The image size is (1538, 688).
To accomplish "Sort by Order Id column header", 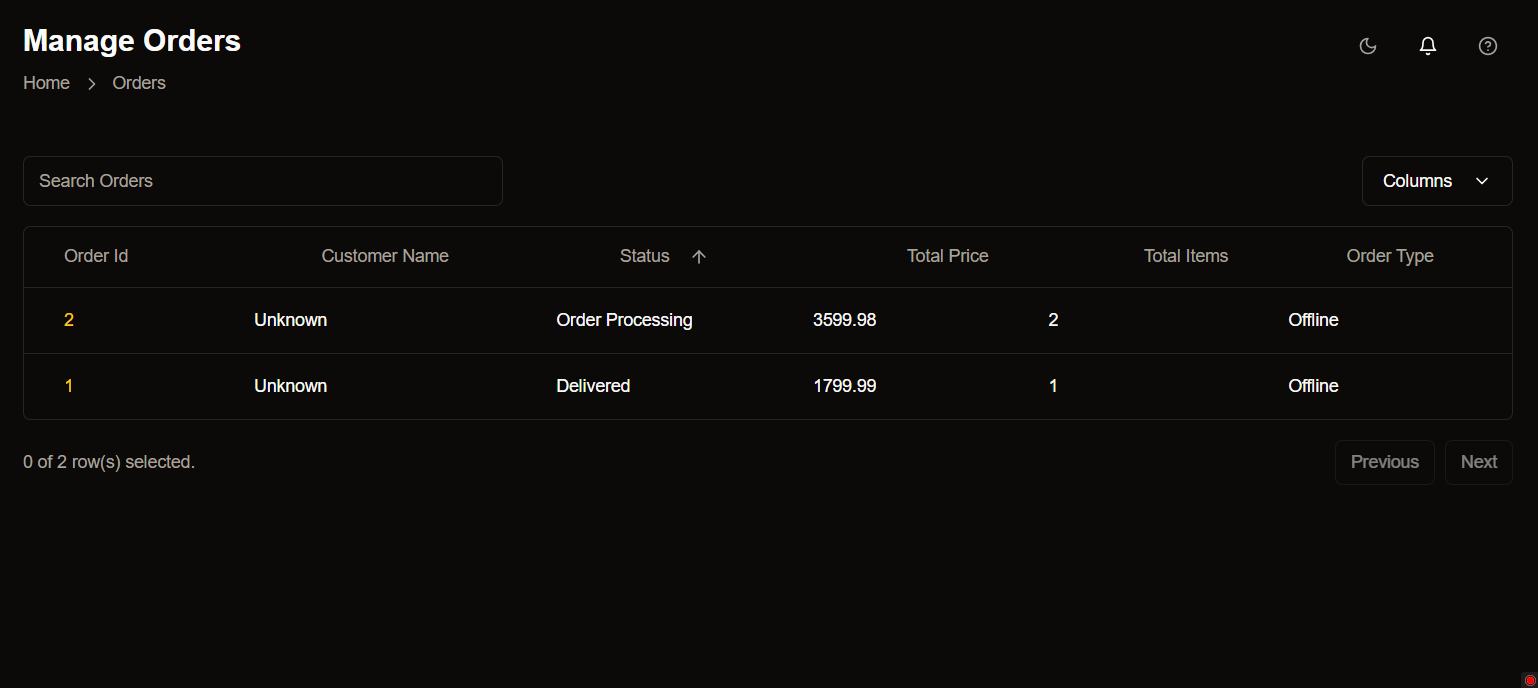I will [x=96, y=256].
